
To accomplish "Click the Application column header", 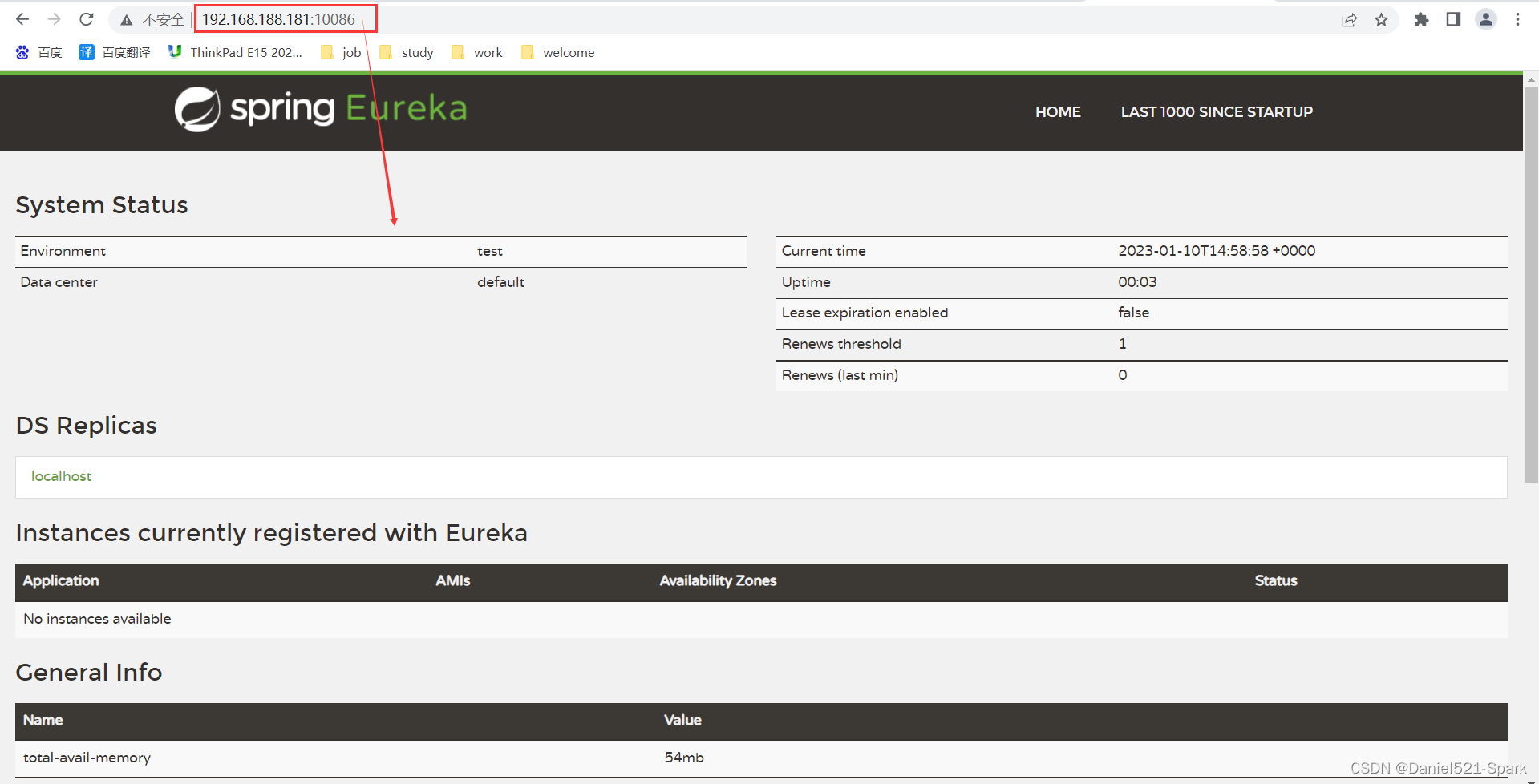I will click(x=61, y=580).
